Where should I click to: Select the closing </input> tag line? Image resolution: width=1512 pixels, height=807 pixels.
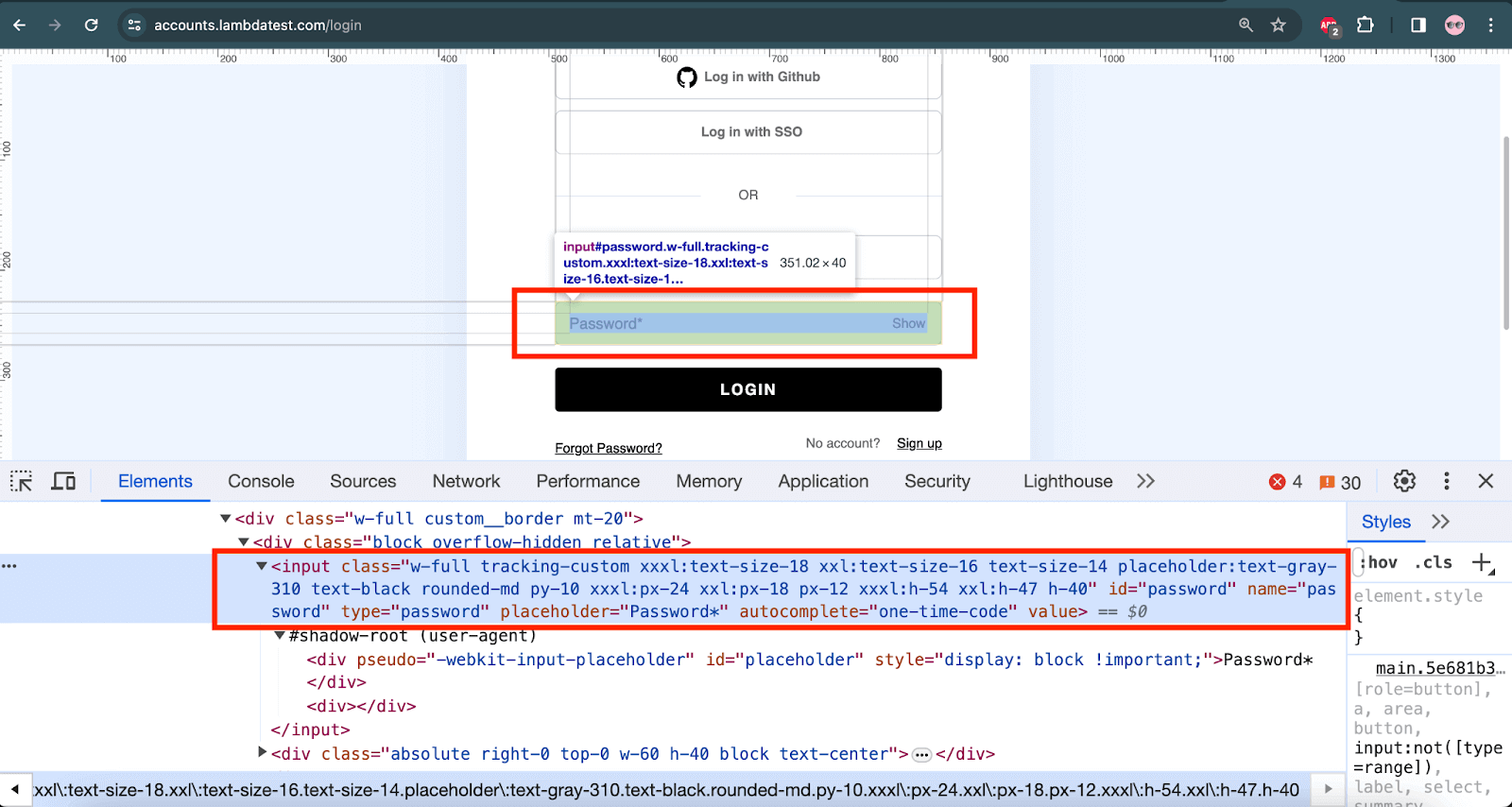[310, 730]
